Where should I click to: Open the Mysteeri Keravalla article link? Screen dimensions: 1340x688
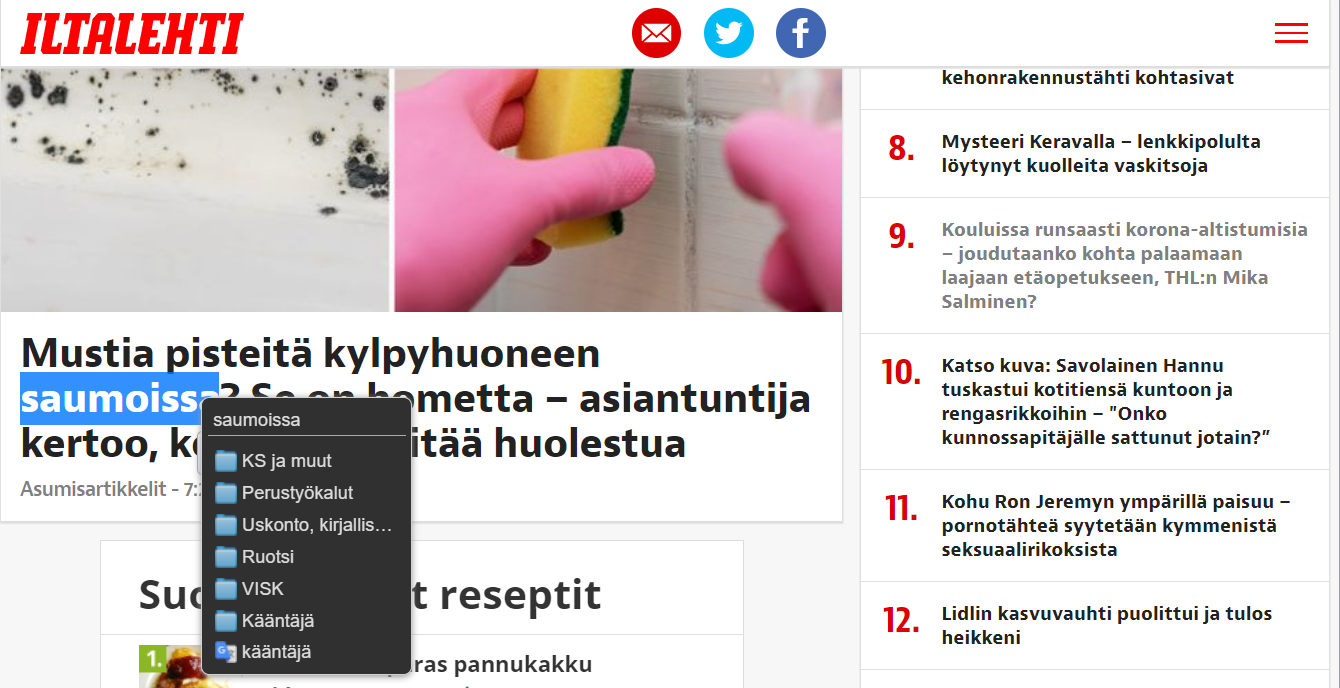[1101, 153]
